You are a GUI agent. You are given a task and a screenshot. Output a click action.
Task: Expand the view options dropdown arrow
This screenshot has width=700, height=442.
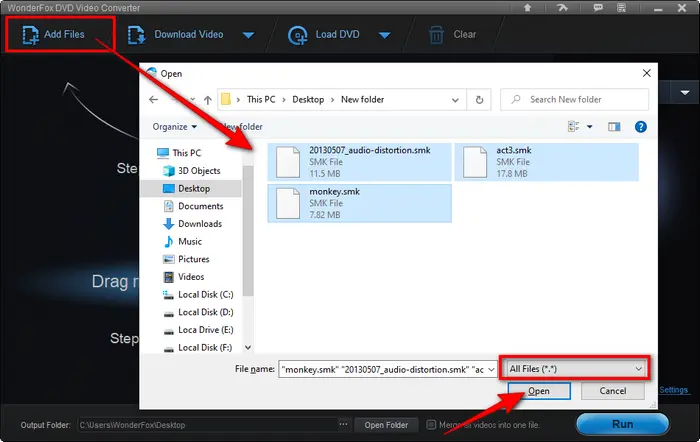(589, 127)
